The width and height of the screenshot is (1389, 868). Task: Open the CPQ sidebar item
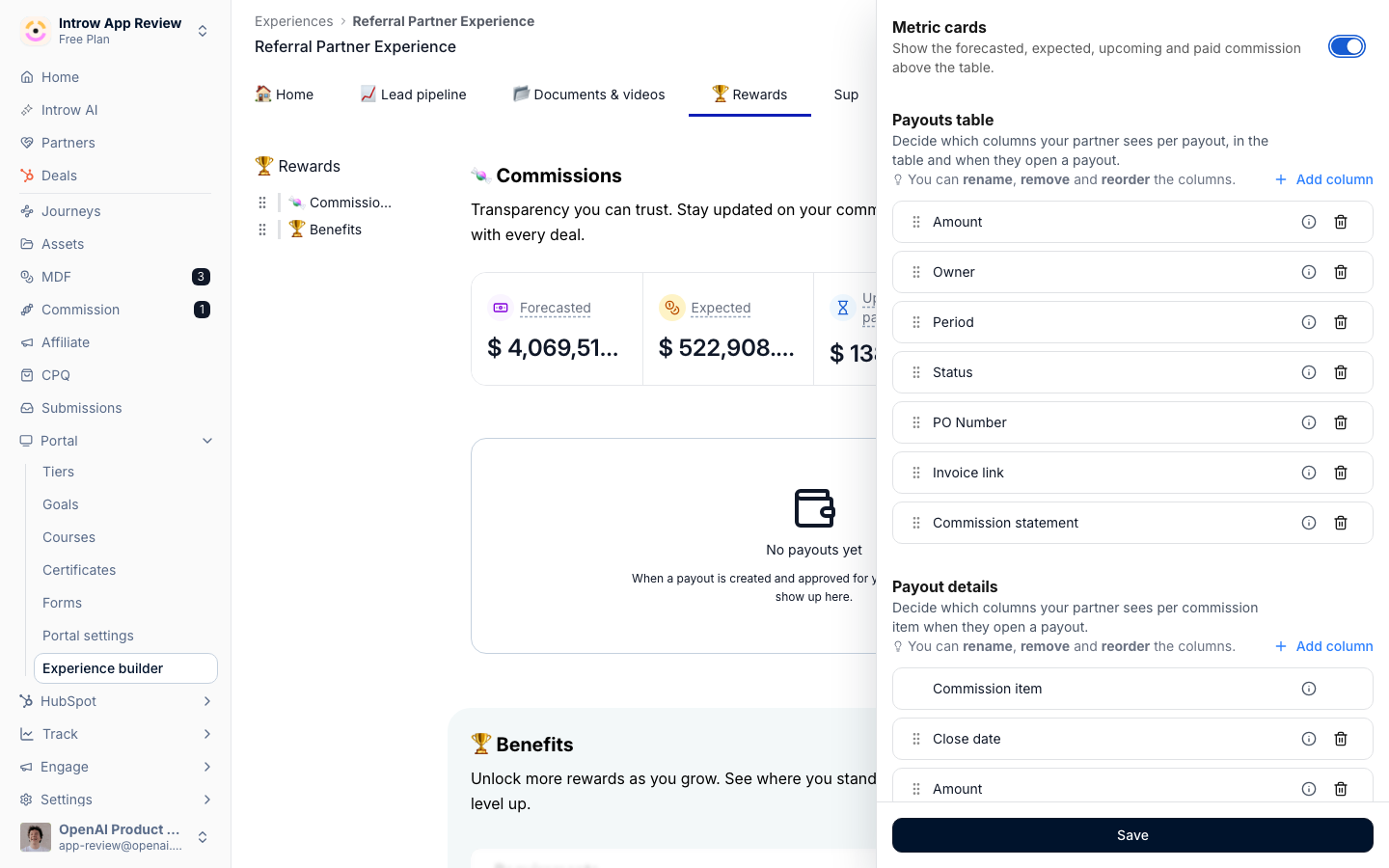[x=116, y=375]
